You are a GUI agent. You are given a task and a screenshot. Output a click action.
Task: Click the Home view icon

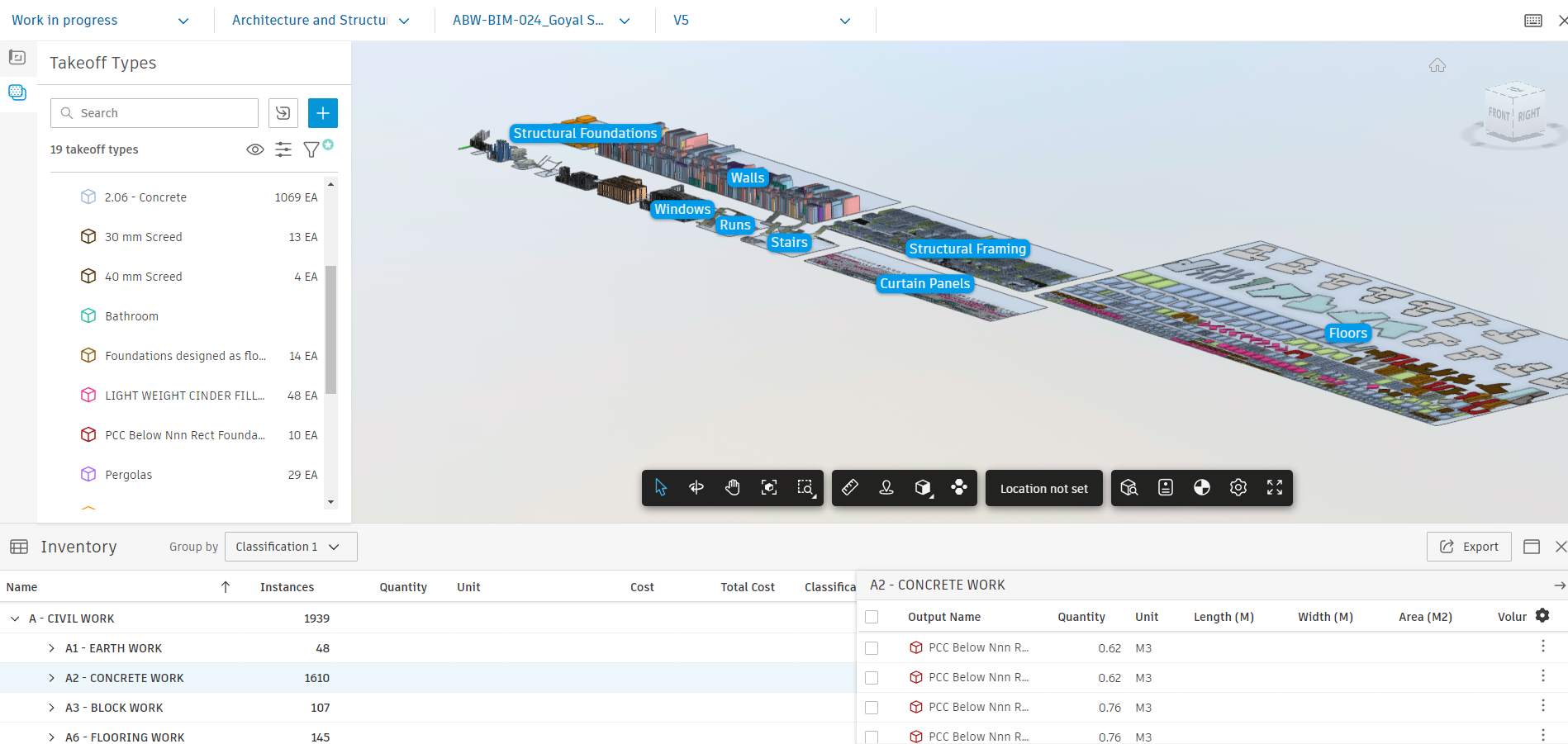coord(1437,65)
